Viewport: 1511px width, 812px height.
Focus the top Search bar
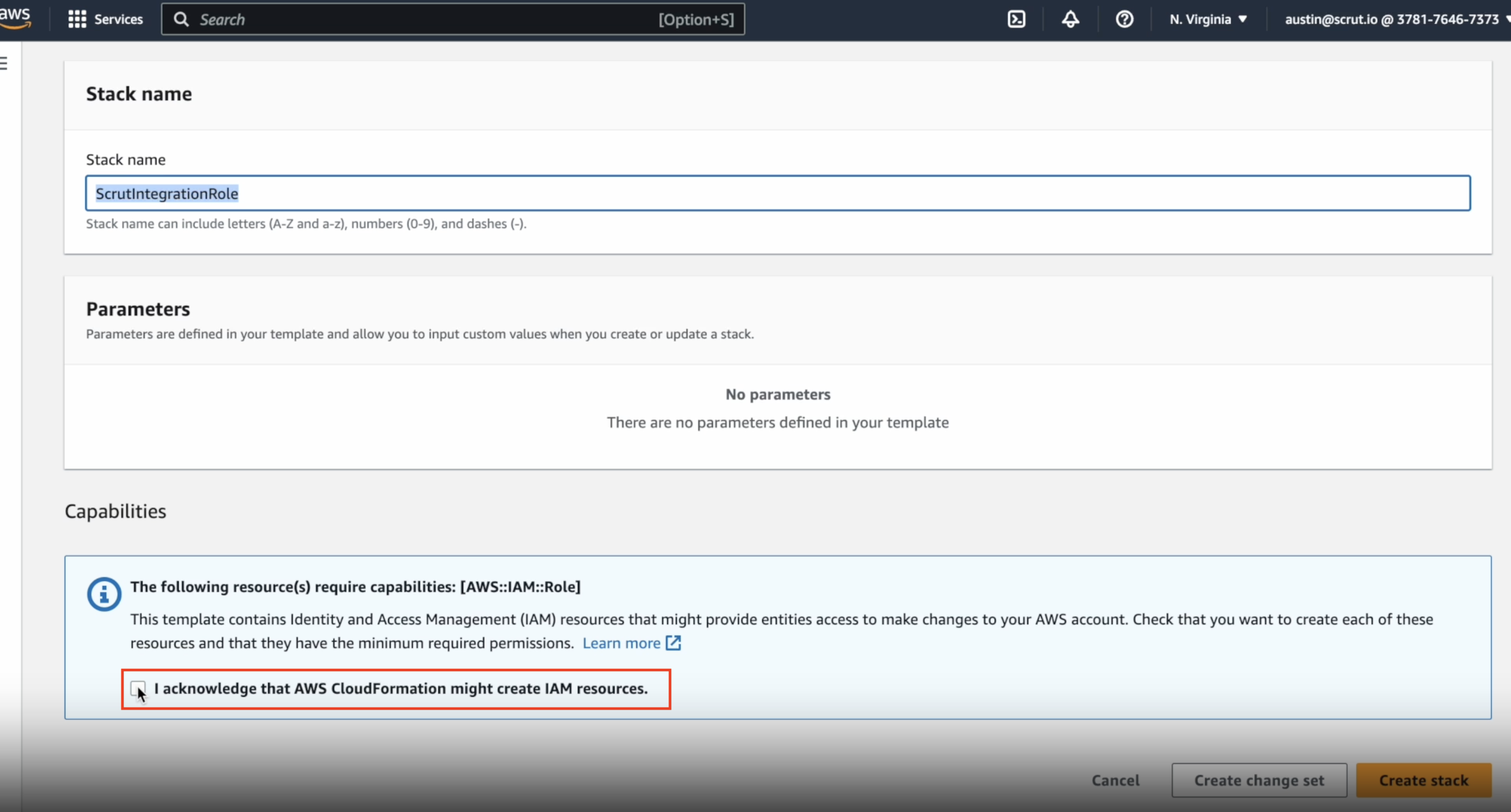point(453,20)
